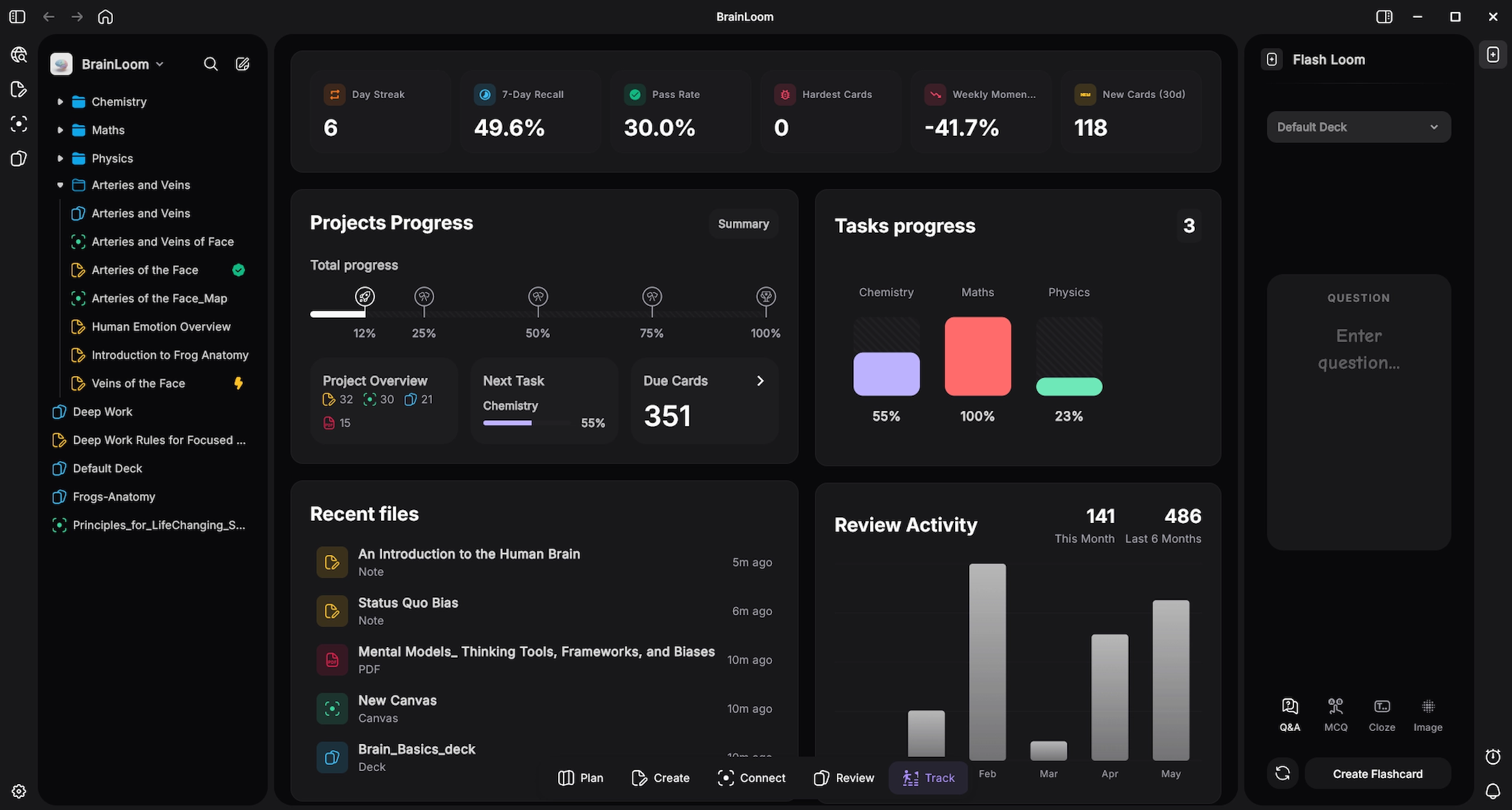This screenshot has height=810, width=1512.
Task: Click the Chemistry next task progress bar
Action: [526, 423]
